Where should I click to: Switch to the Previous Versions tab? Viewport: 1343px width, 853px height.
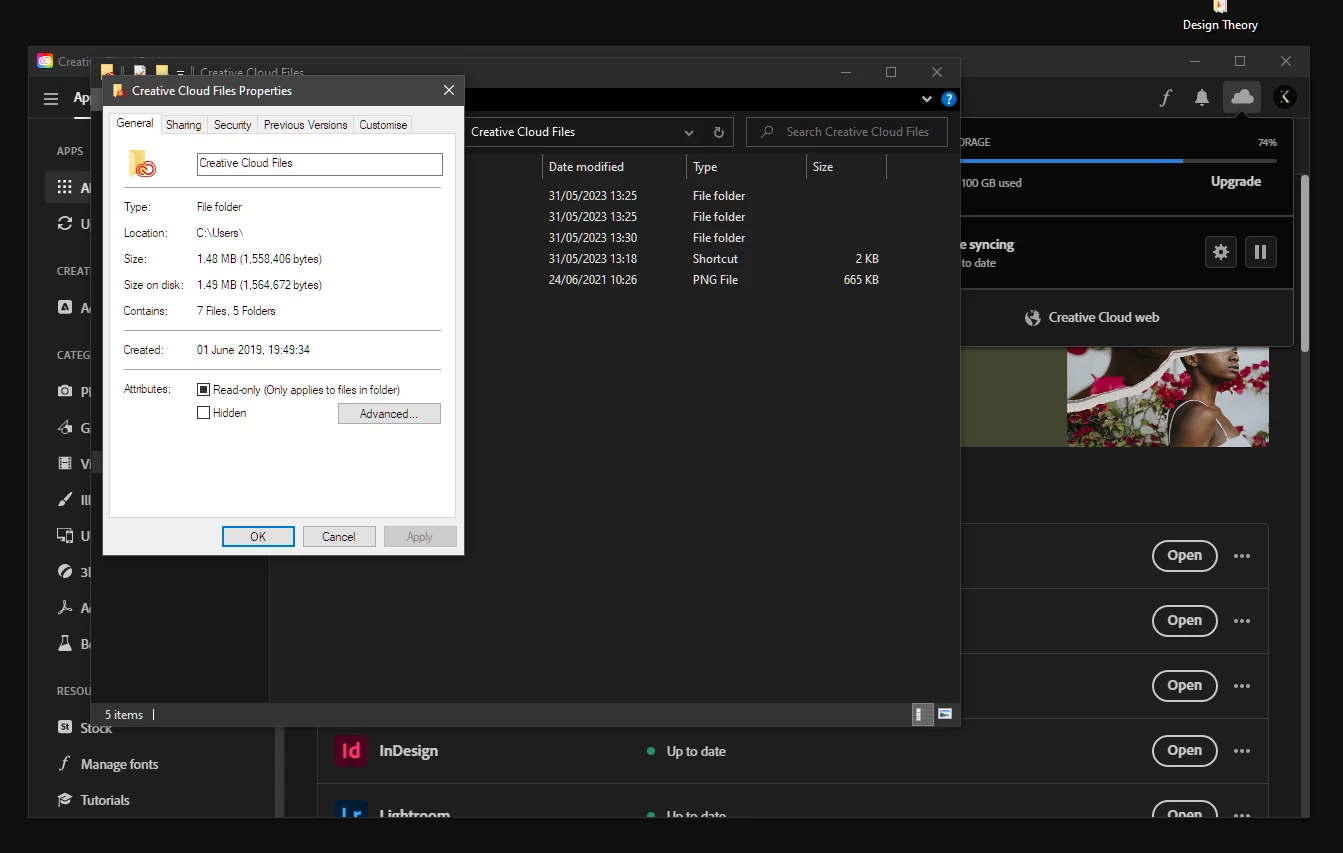[x=306, y=125]
